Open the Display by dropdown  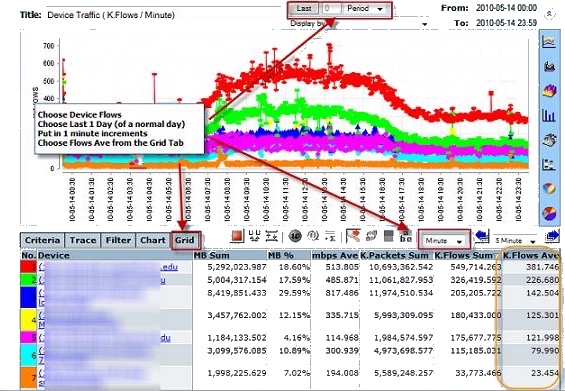point(360,24)
